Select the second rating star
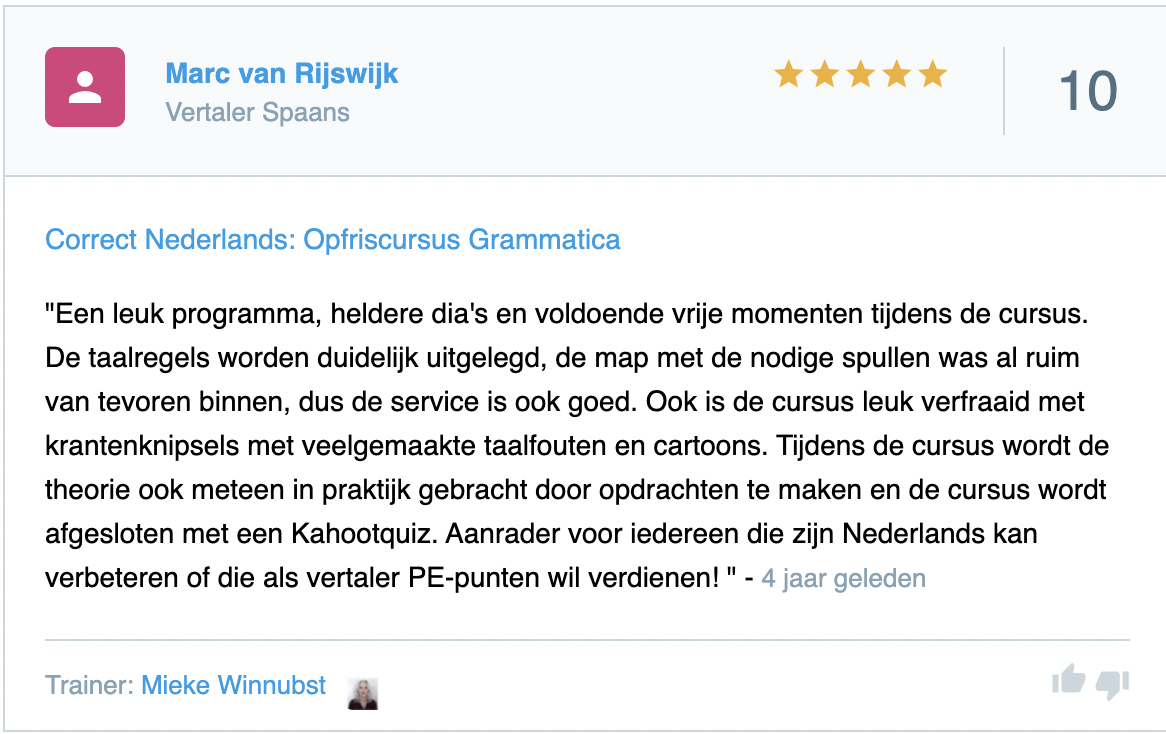 click(823, 74)
